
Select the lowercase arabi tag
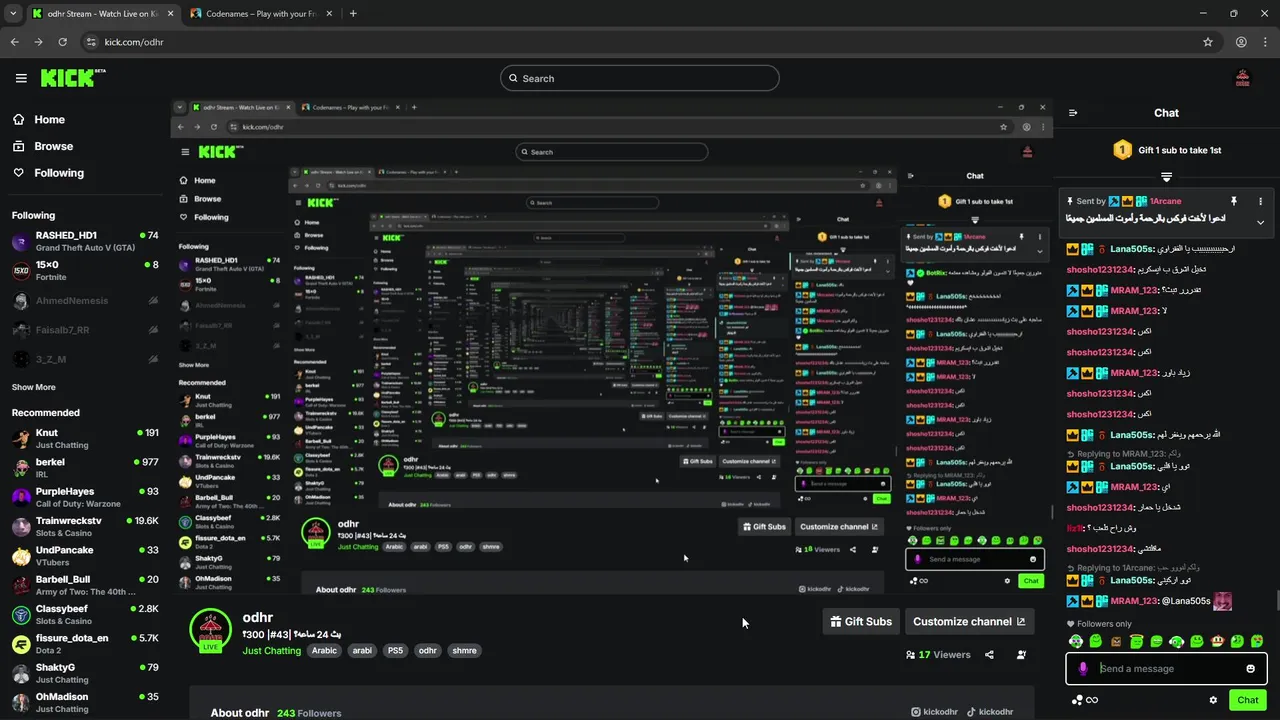pyautogui.click(x=362, y=651)
